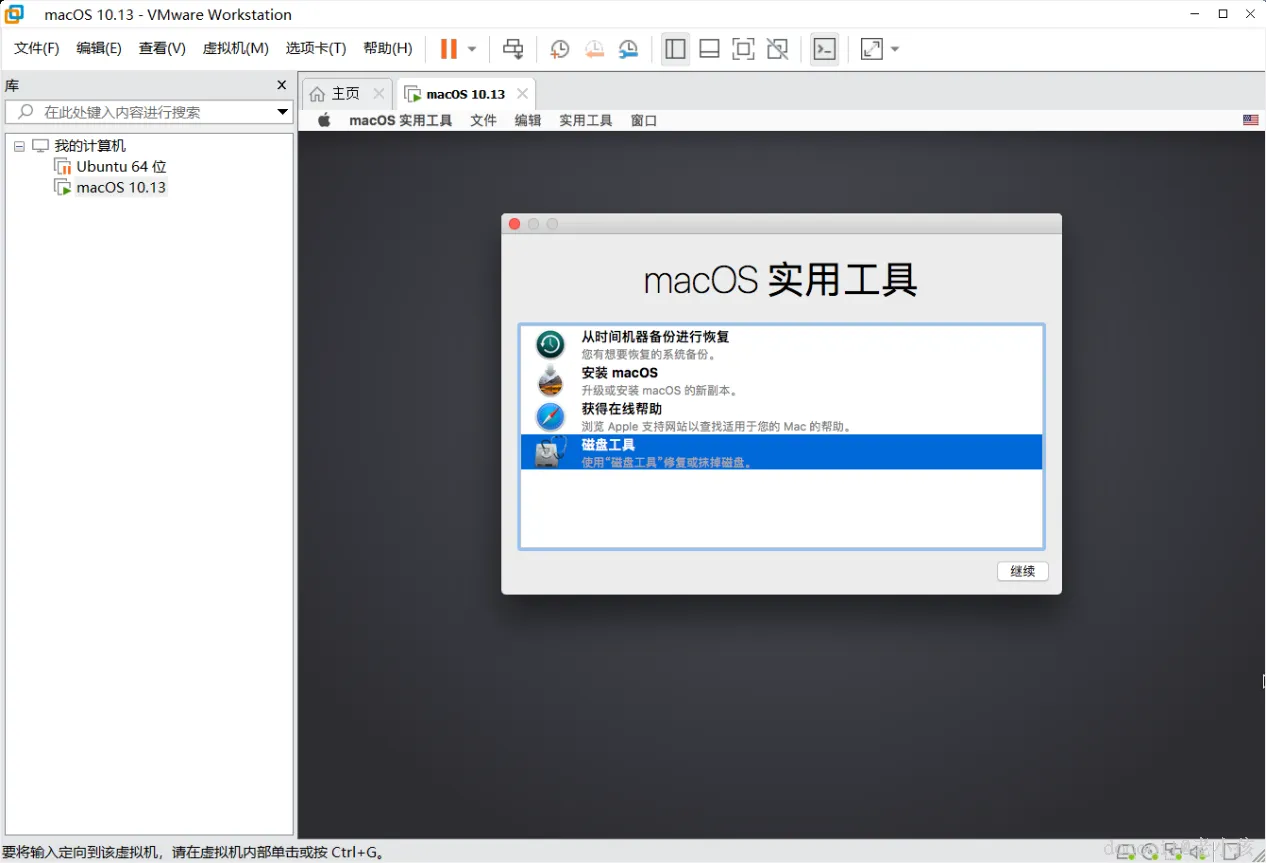Close the 主页 tab
Viewport: 1266px width, 863px height.
(378, 93)
